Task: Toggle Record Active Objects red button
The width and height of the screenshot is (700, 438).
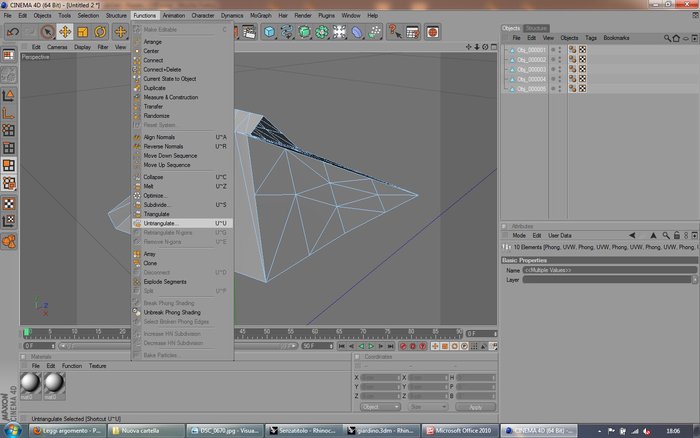Action: point(403,346)
